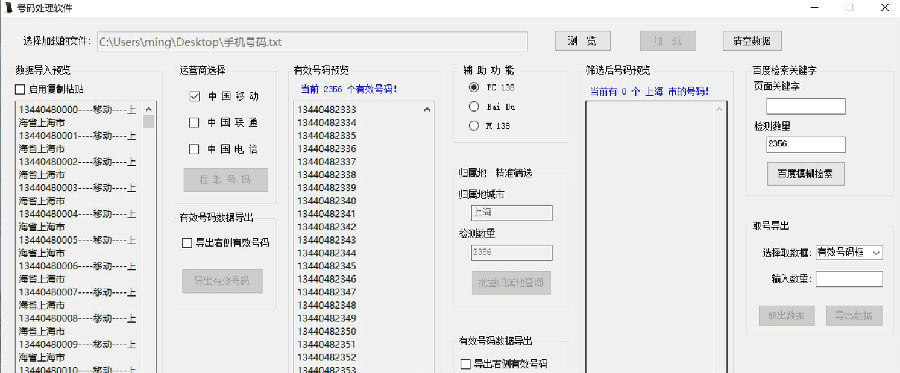Select number 13440482334 in valid list
Image resolution: width=900 pixels, height=373 pixels.
(327, 122)
